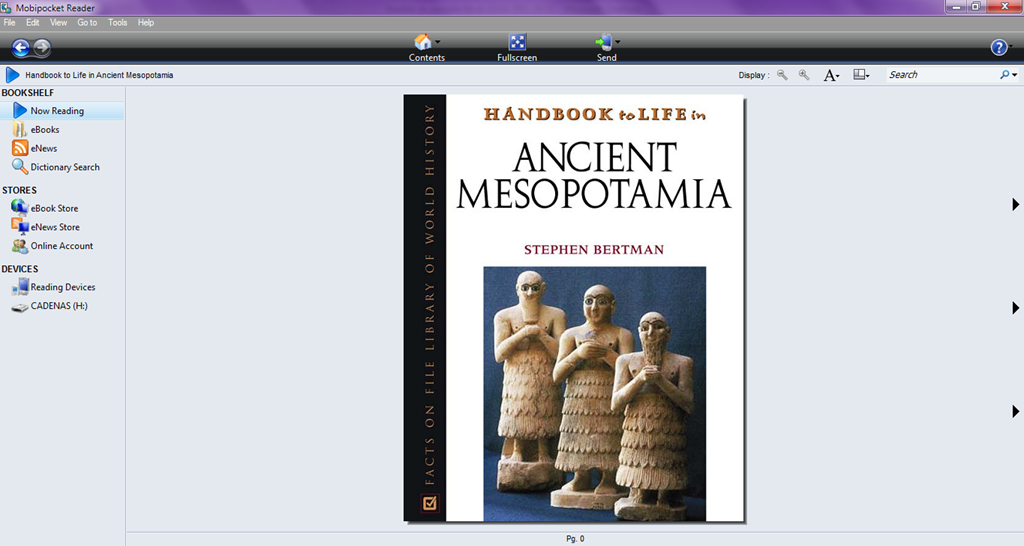Screen dimensions: 1024x546
Task: Go back with the blue back arrow
Action: coord(21,47)
